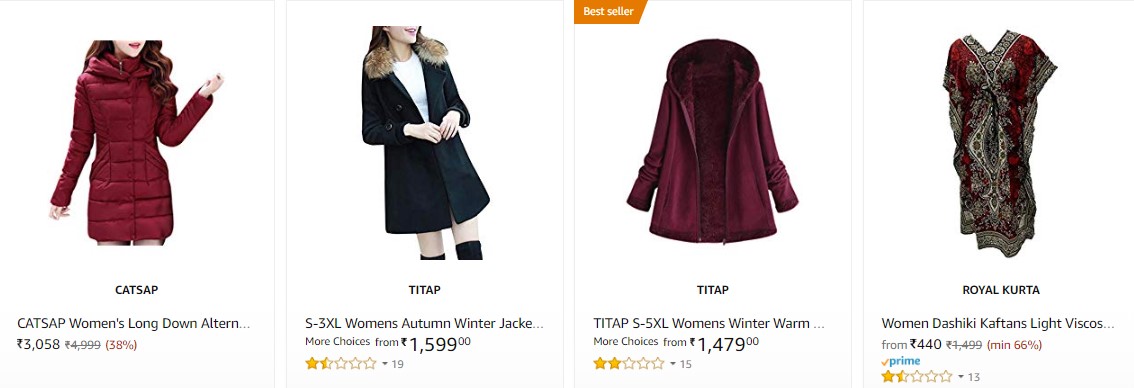Click the prime logo under the kaftan

click(900, 361)
